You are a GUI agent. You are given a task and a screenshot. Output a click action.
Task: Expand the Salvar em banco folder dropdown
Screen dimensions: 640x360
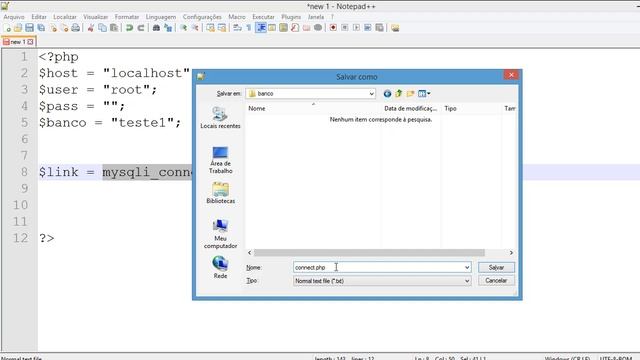(x=371, y=93)
